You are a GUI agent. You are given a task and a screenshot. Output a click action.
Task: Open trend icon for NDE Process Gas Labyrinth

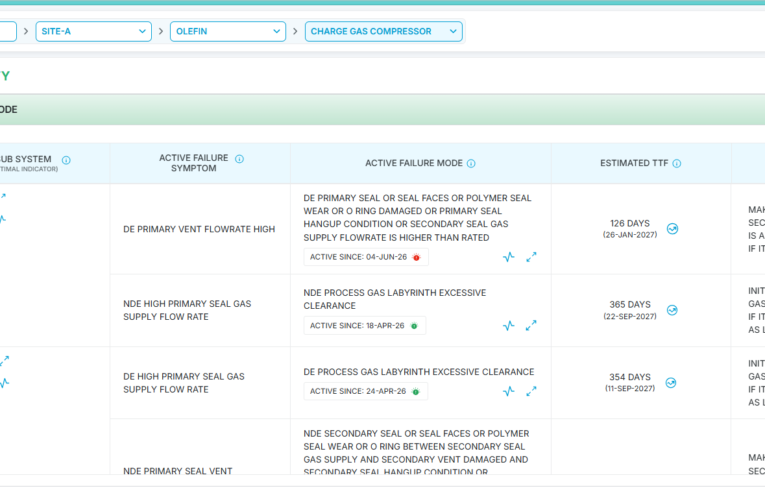point(508,325)
